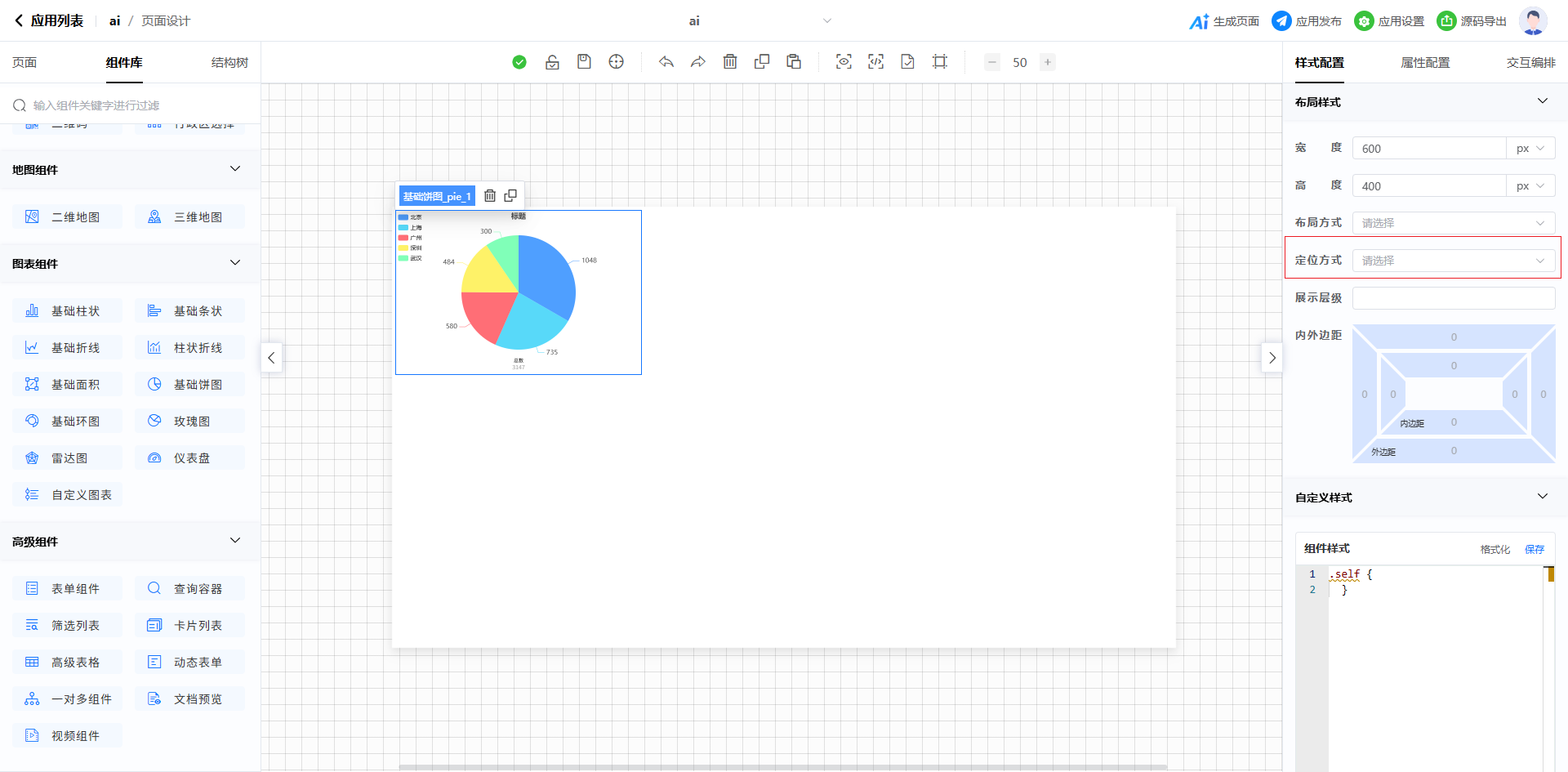Click the toolbar trash delete icon
This screenshot has height=772, width=1568.
(730, 62)
